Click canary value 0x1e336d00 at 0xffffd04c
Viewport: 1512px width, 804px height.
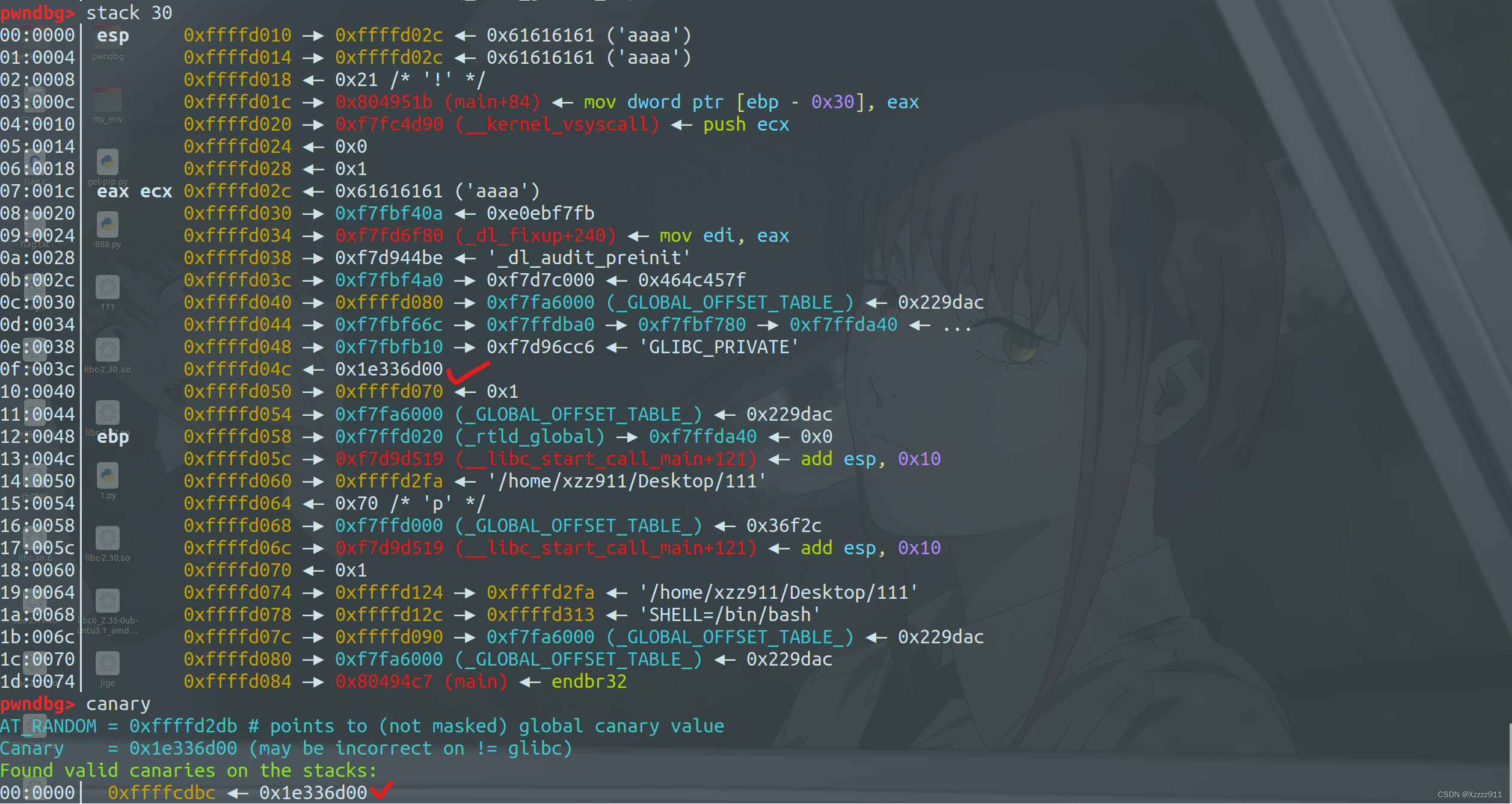(x=389, y=369)
